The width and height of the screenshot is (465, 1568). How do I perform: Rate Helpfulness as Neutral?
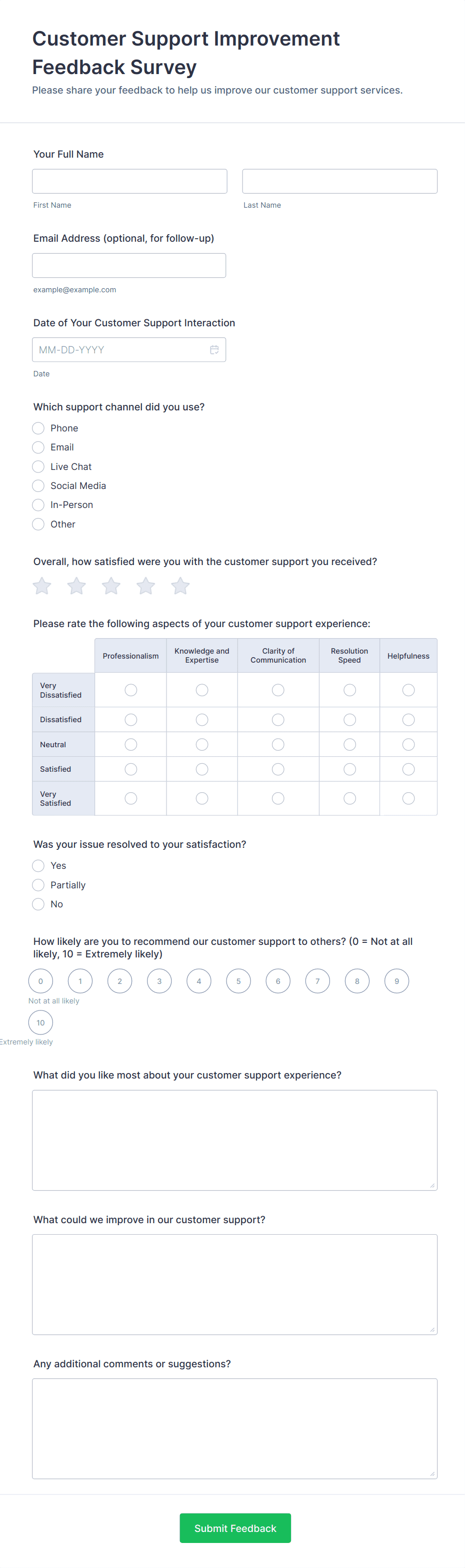click(x=408, y=744)
